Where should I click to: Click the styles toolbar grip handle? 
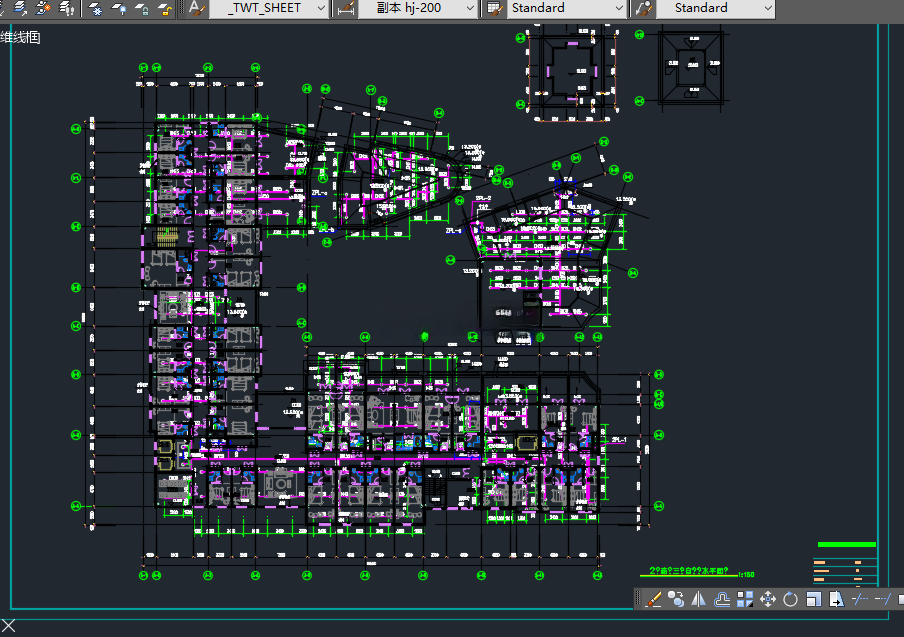[182, 8]
